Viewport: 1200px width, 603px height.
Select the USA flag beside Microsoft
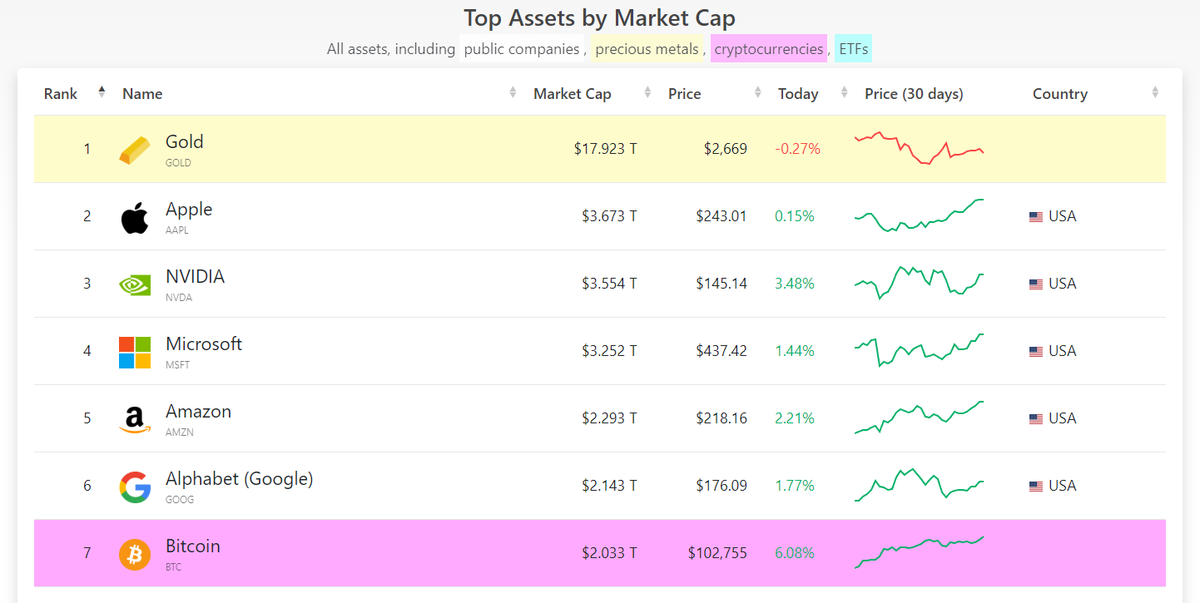coord(1037,351)
